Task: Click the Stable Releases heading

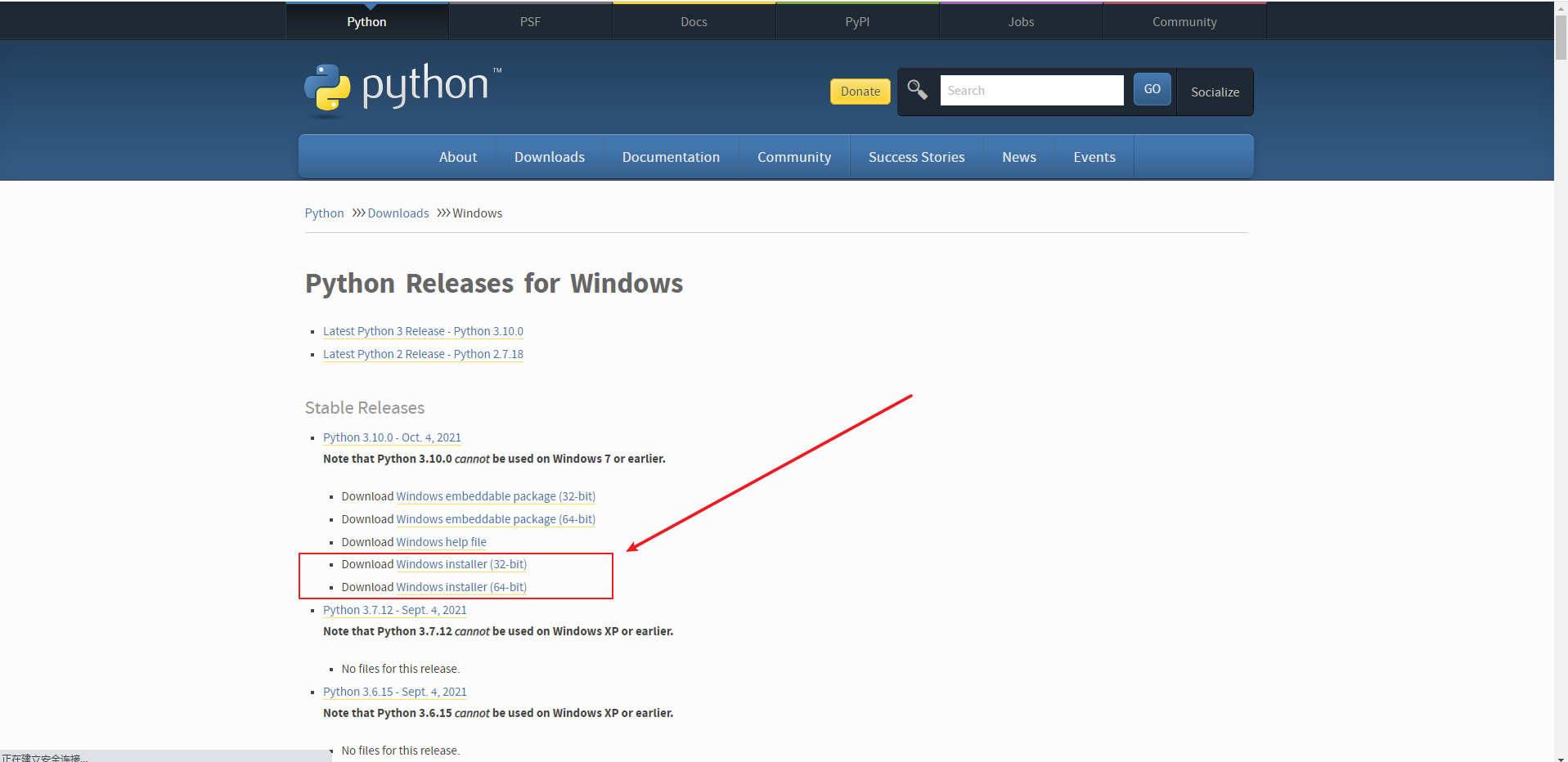Action: pyautogui.click(x=365, y=408)
